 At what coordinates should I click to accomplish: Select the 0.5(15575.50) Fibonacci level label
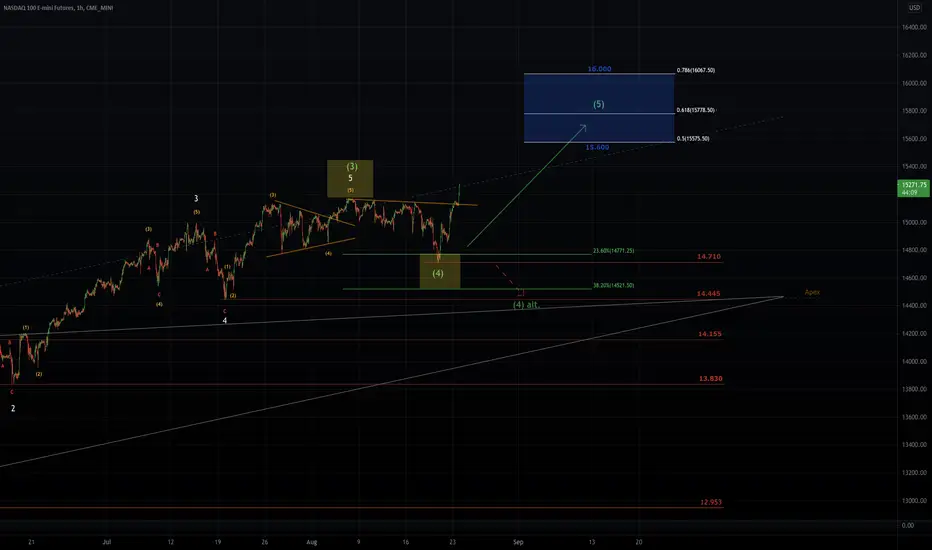(x=693, y=139)
